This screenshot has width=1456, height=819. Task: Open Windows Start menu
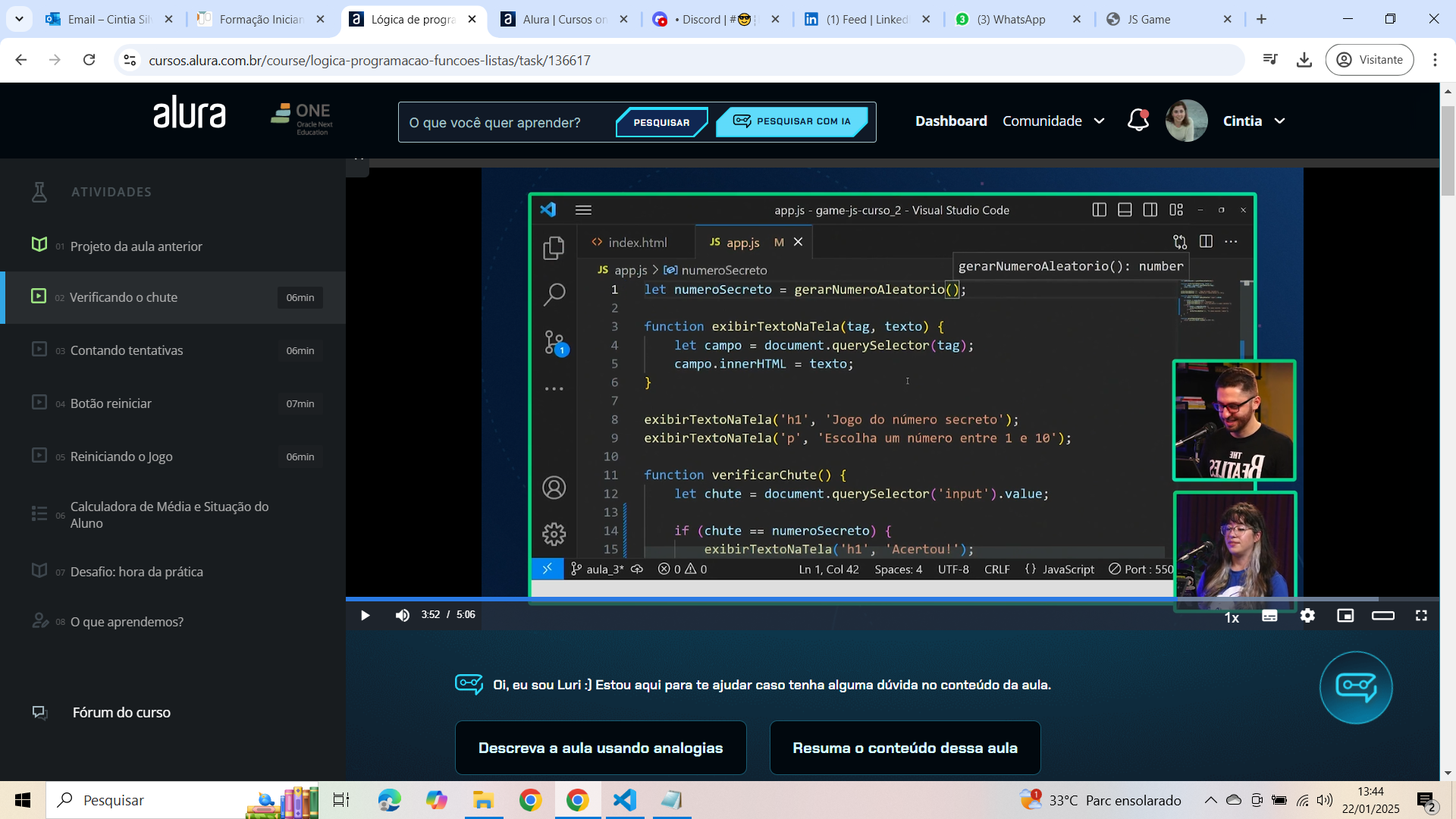tap(23, 800)
